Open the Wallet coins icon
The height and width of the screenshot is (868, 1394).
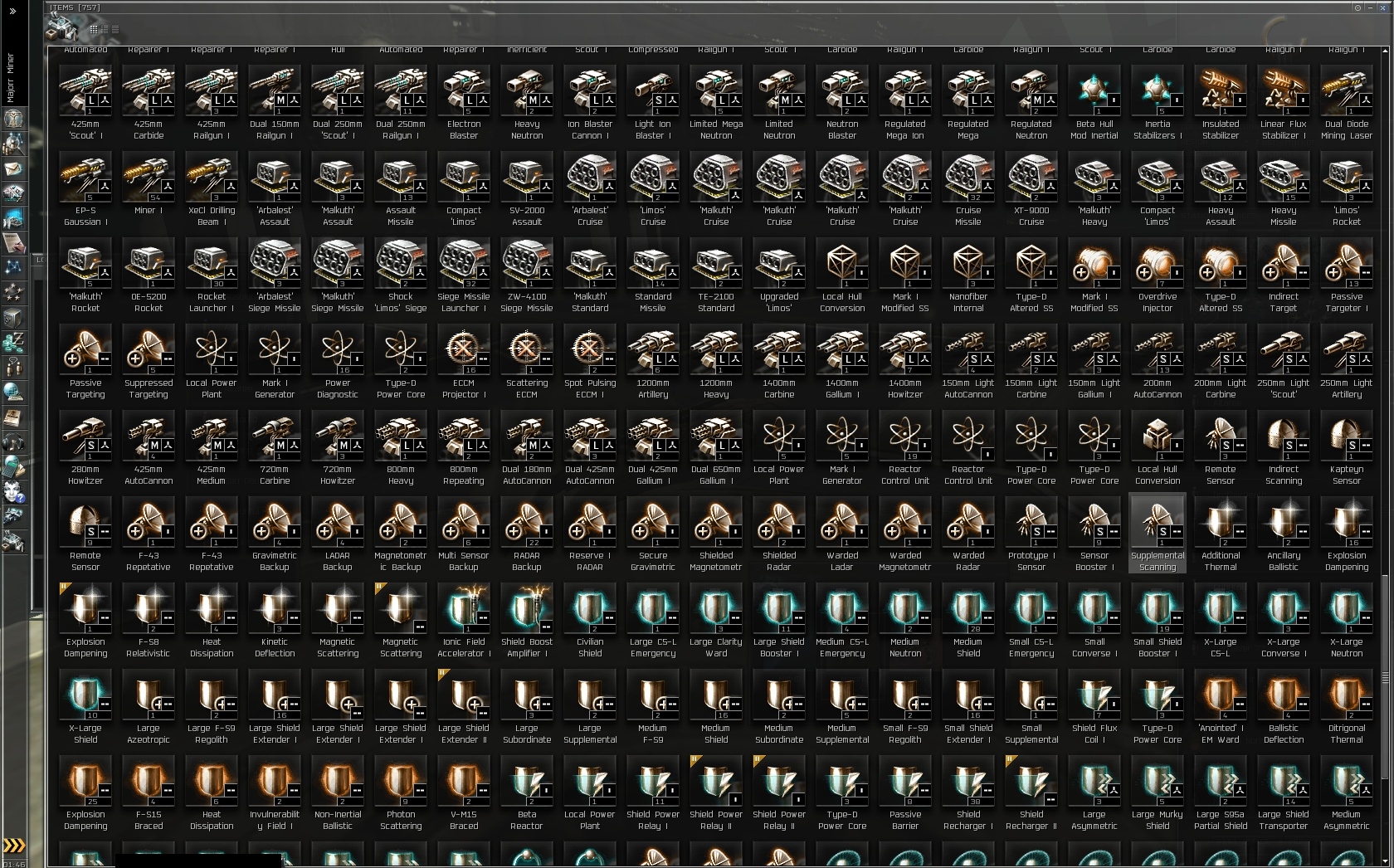tap(13, 342)
